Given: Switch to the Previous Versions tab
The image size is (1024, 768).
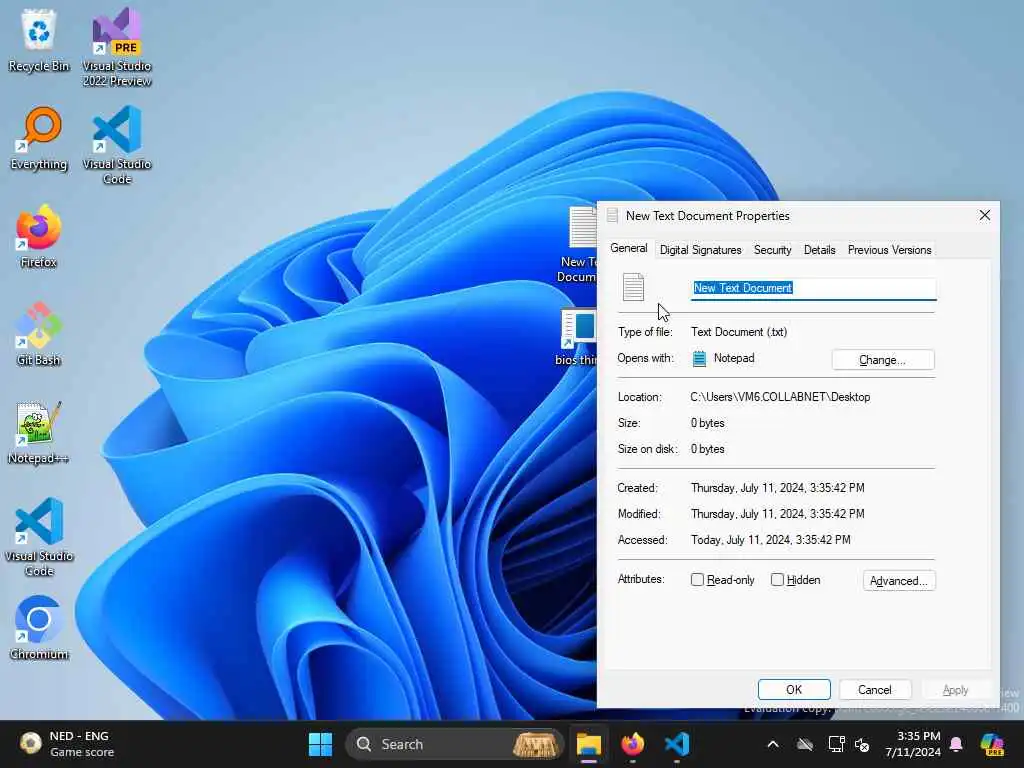Looking at the screenshot, I should tap(889, 250).
